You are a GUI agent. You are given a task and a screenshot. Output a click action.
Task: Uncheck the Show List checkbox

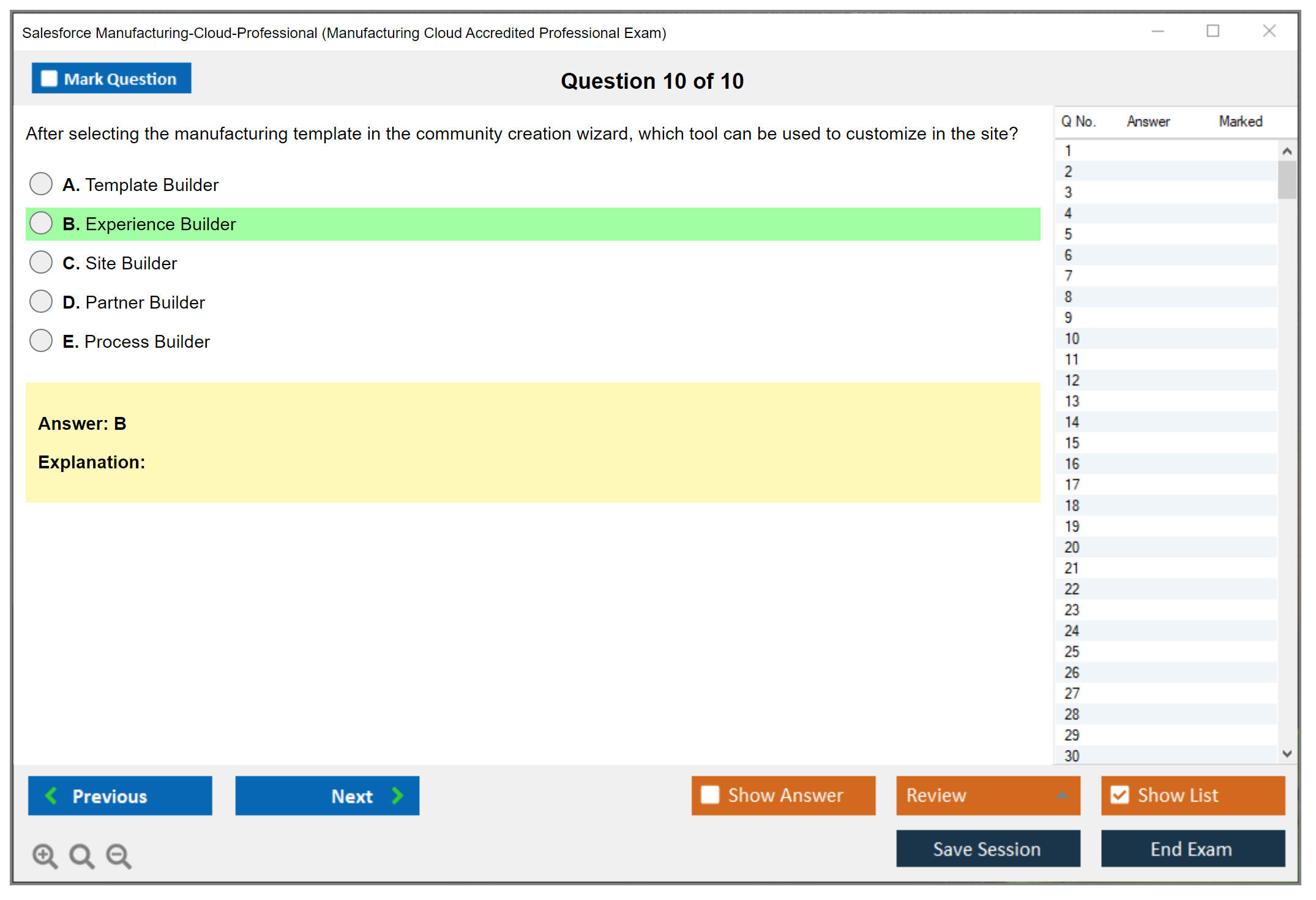click(1120, 795)
